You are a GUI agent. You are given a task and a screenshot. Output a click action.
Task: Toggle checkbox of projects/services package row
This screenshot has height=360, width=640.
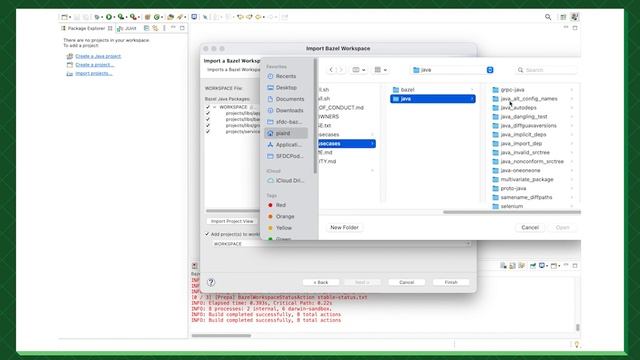[x=208, y=131]
